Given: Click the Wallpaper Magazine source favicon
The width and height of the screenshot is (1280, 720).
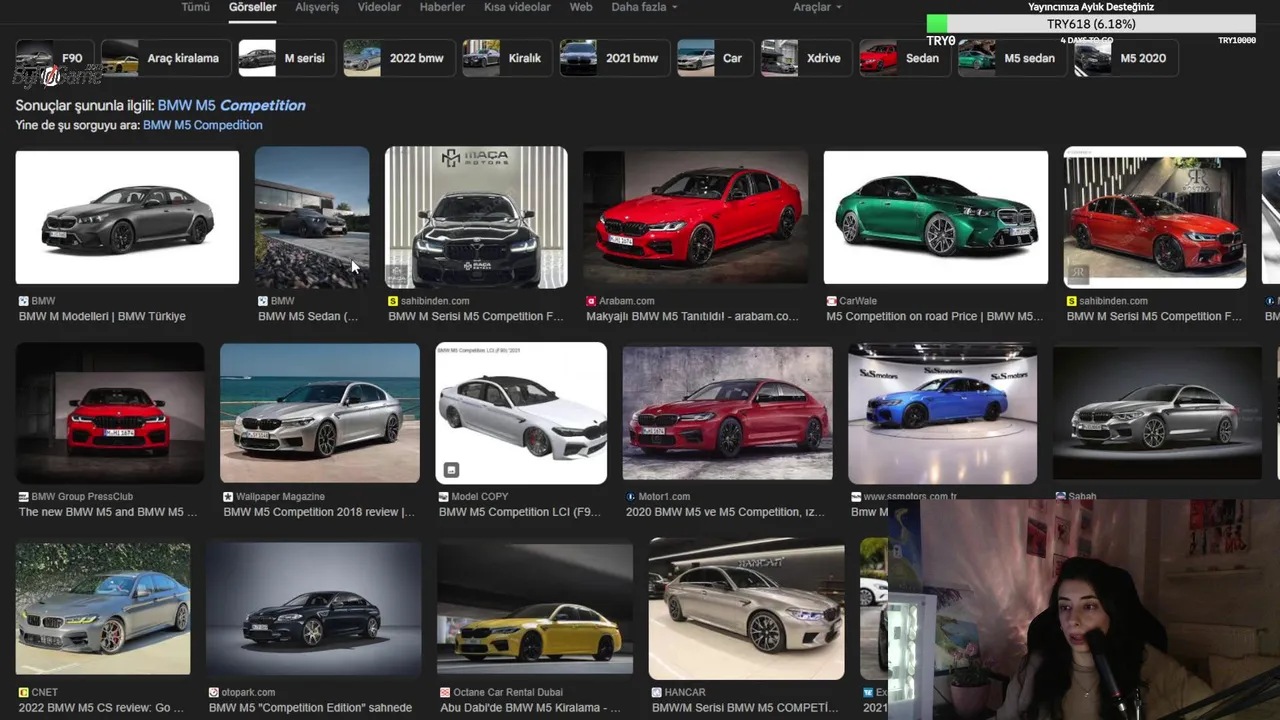Looking at the screenshot, I should tap(227, 497).
